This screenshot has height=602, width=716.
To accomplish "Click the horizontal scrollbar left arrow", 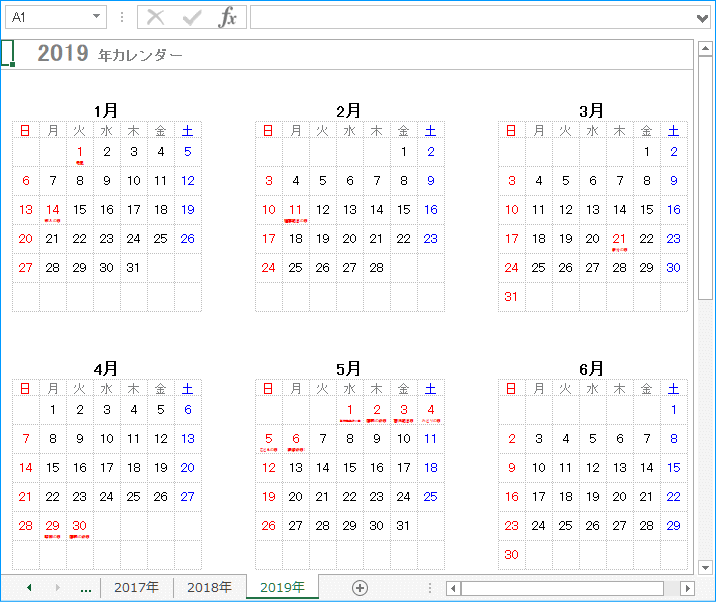I will pyautogui.click(x=453, y=588).
